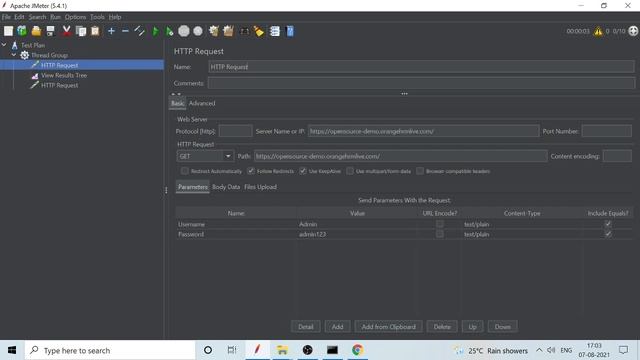This screenshot has width=640, height=360.
Task: Open Chrome from the taskbar
Action: [358, 350]
